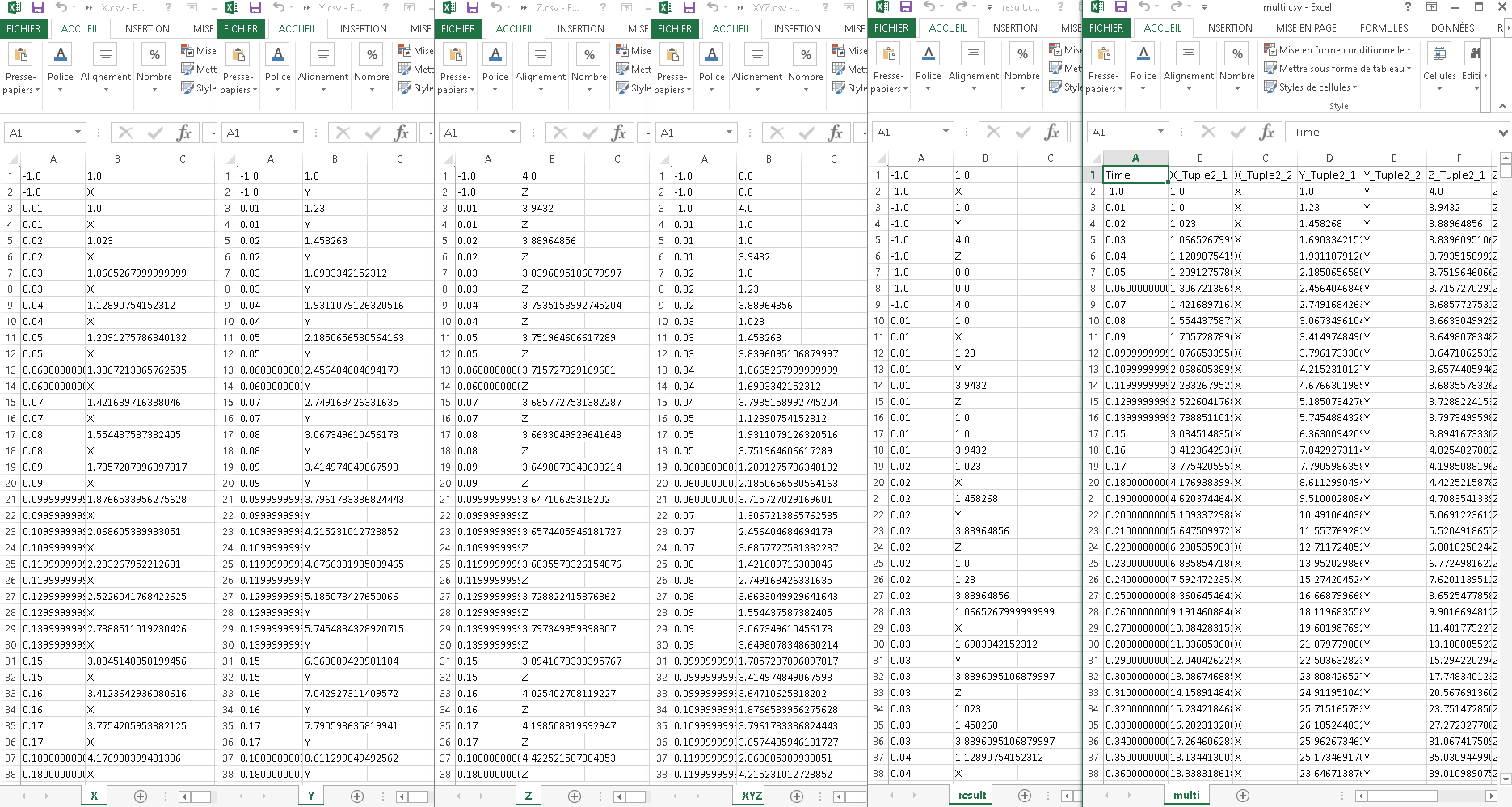1512x807 pixels.
Task: Open Nombre group in multi.csv window
Action: coord(1237,68)
